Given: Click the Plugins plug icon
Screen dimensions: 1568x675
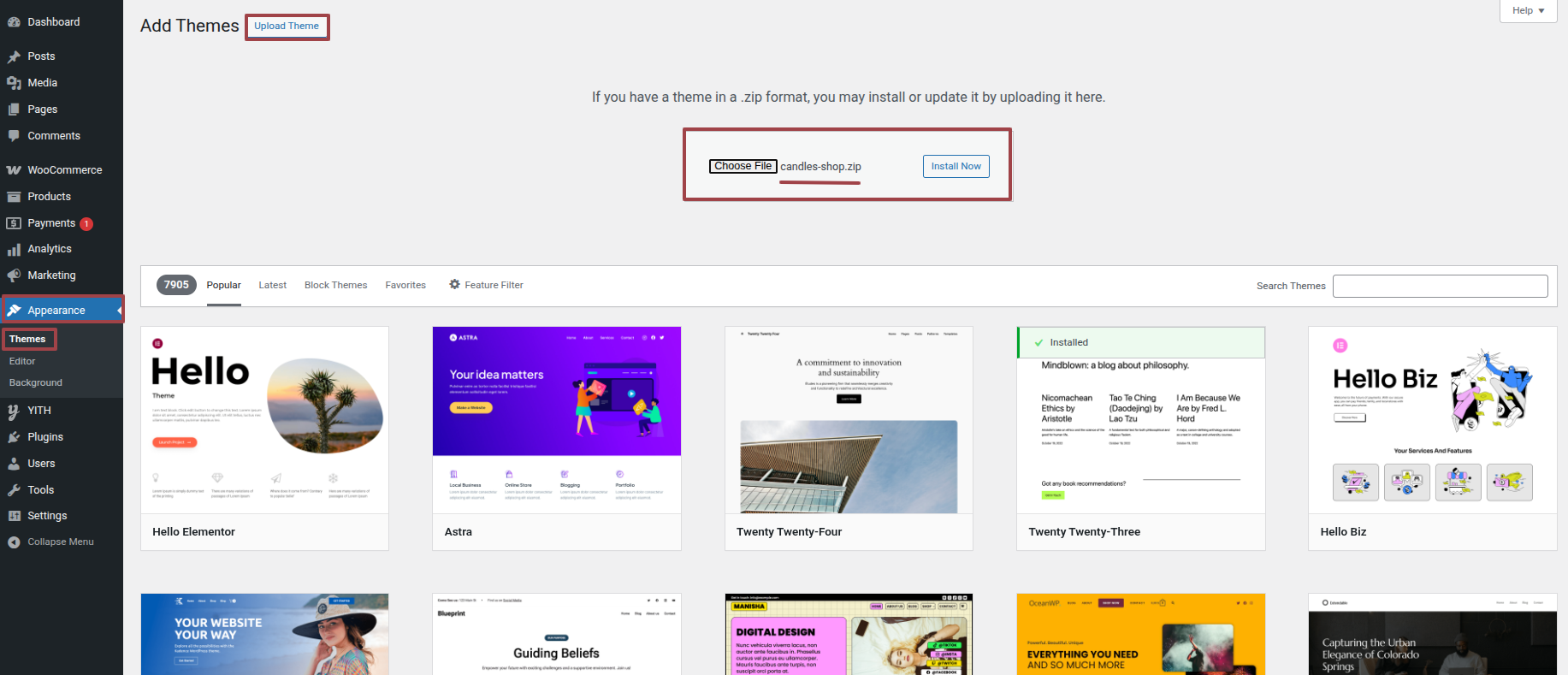Looking at the screenshot, I should (14, 437).
